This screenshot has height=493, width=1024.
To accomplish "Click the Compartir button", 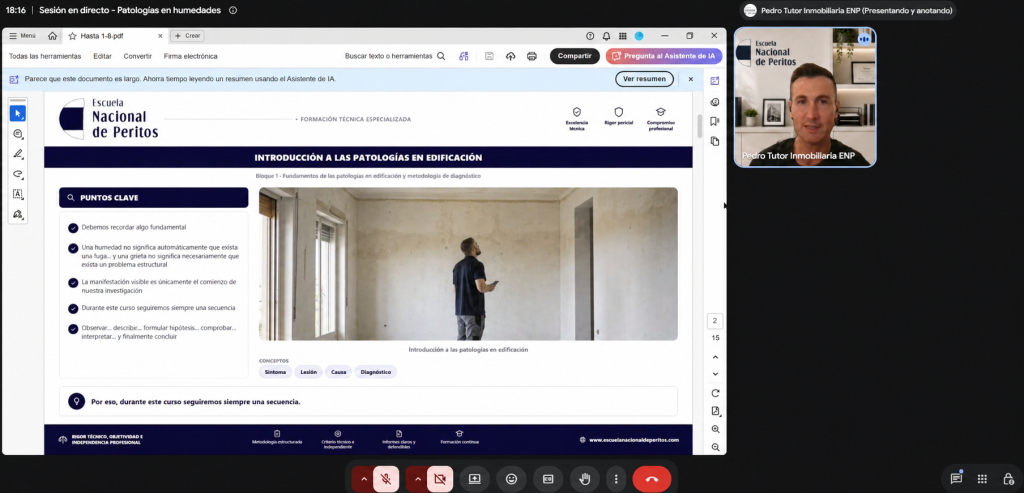I will click(x=575, y=56).
